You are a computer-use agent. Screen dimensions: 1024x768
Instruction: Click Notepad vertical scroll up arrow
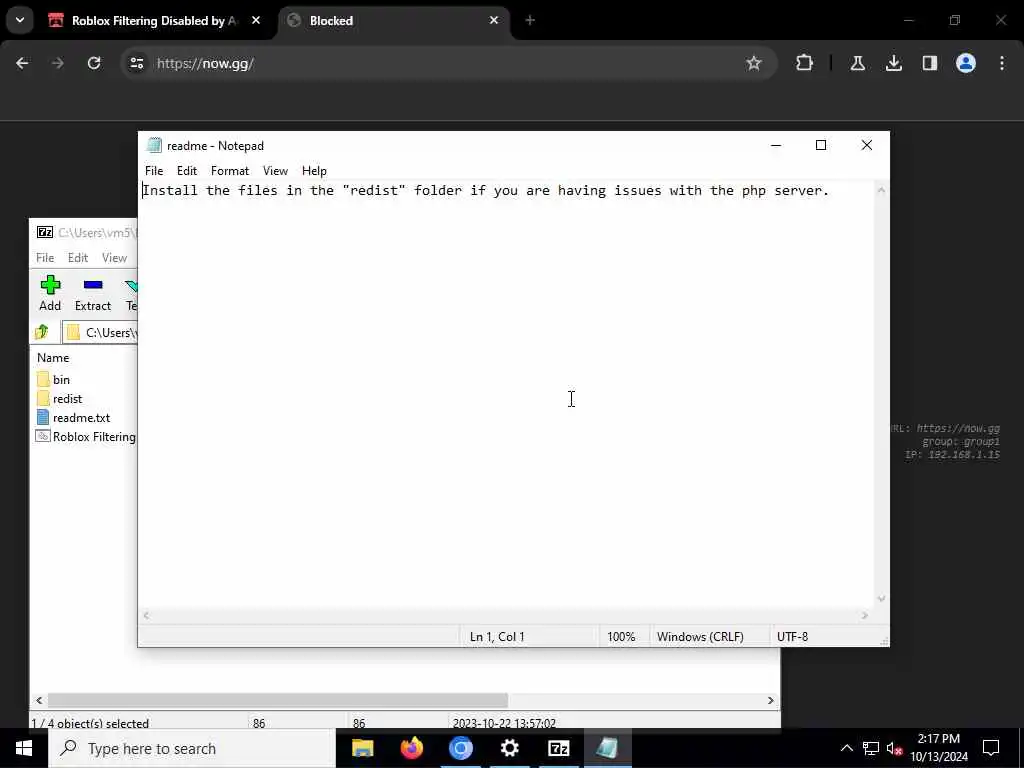pos(881,190)
